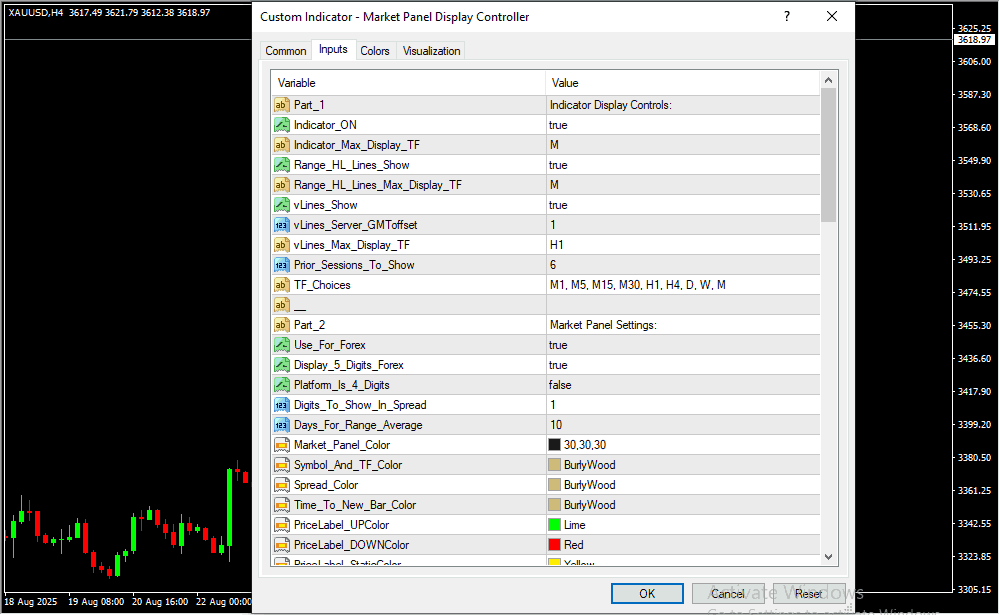This screenshot has width=1000, height=615.
Task: Click the Prior_Sessions_To_Show integer icon
Action: click(x=281, y=265)
